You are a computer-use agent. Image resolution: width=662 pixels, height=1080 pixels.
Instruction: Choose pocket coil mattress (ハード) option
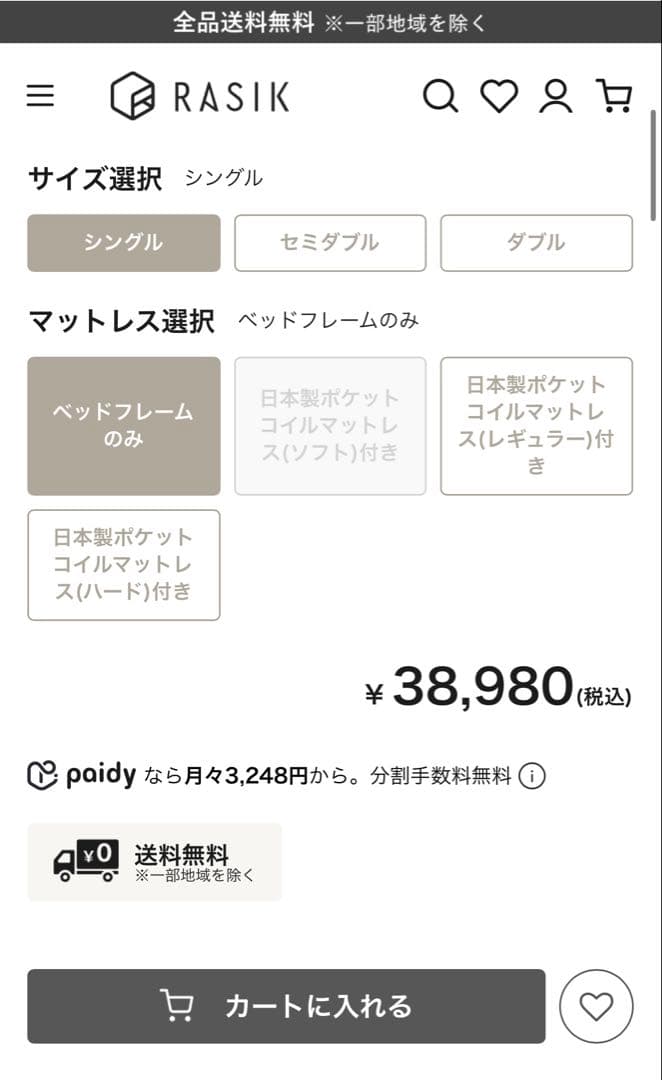click(x=123, y=565)
